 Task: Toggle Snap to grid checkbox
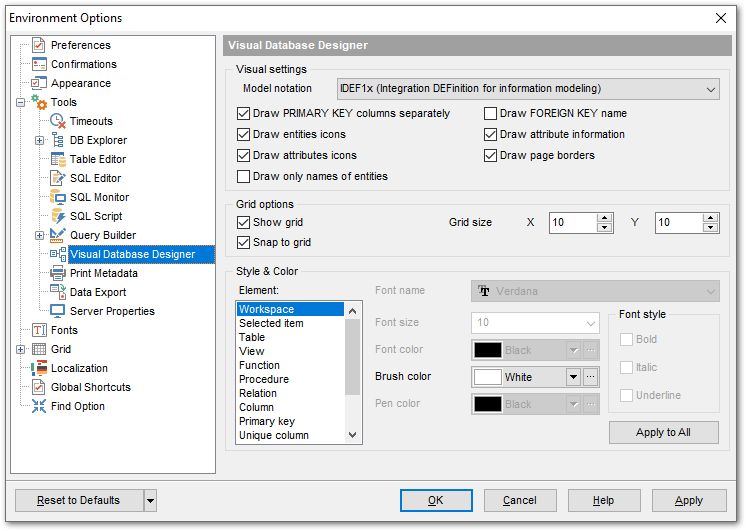[x=243, y=242]
